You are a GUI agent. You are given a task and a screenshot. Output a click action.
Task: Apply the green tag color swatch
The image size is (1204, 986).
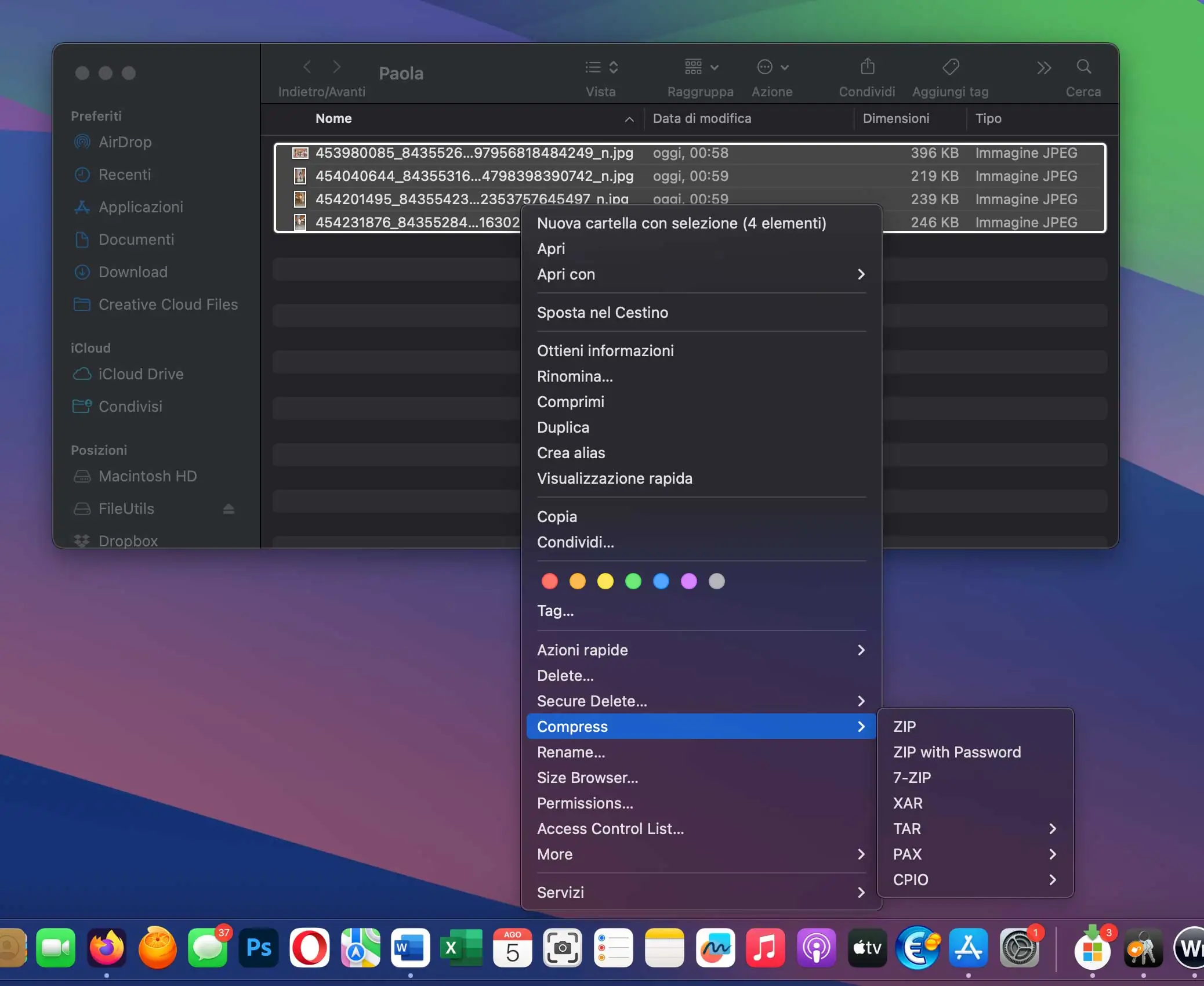point(633,582)
